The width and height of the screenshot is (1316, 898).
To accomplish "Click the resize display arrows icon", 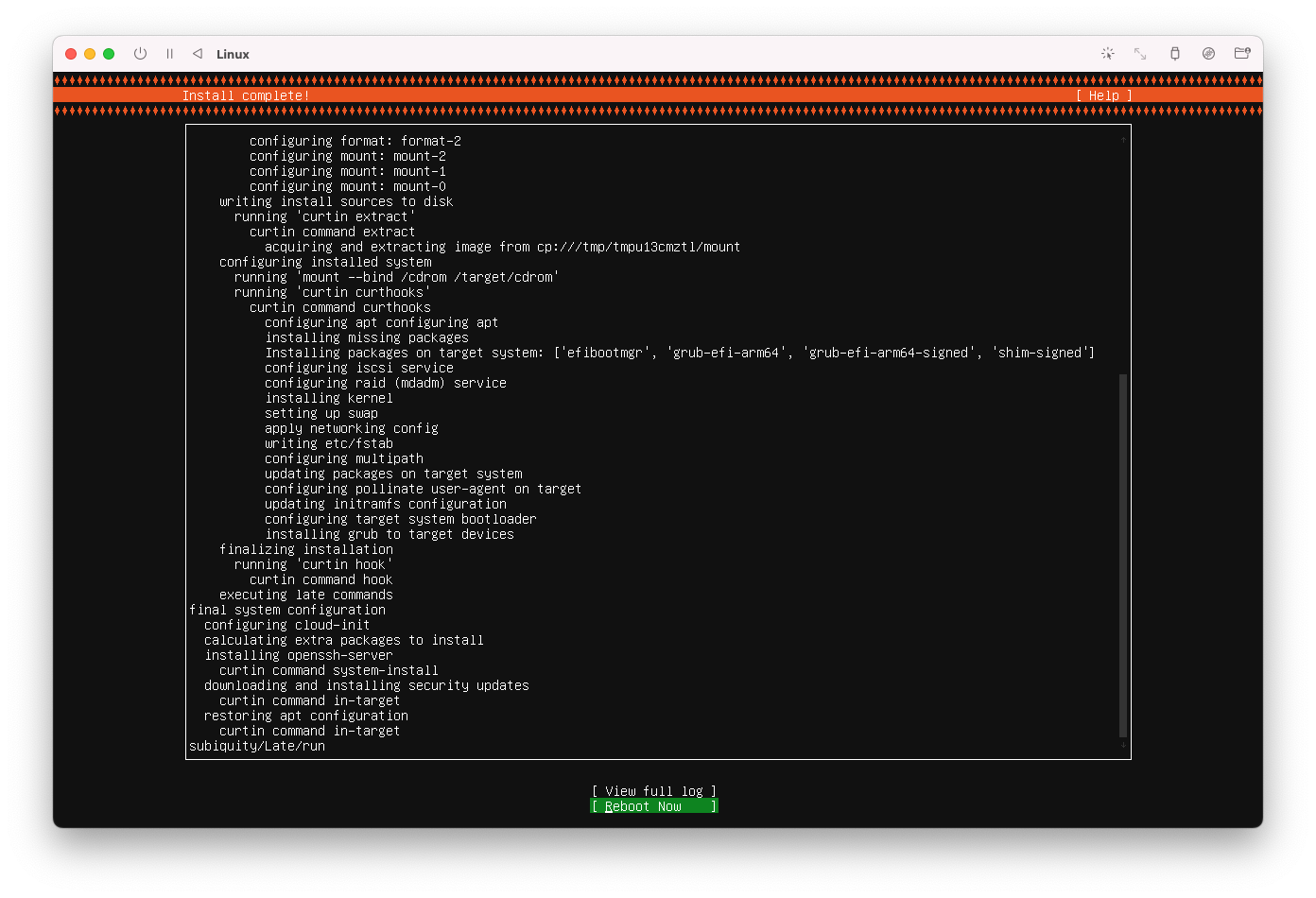I will pos(1140,54).
